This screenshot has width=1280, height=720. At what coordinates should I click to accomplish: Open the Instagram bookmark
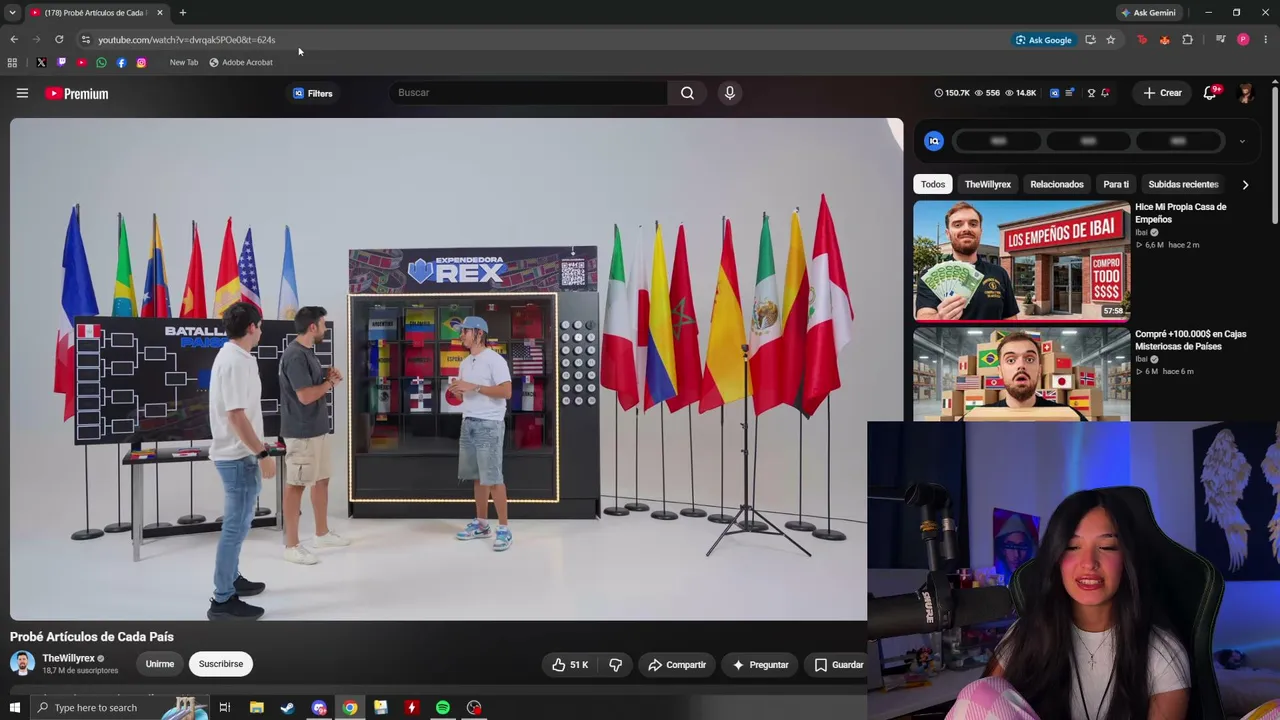141,62
